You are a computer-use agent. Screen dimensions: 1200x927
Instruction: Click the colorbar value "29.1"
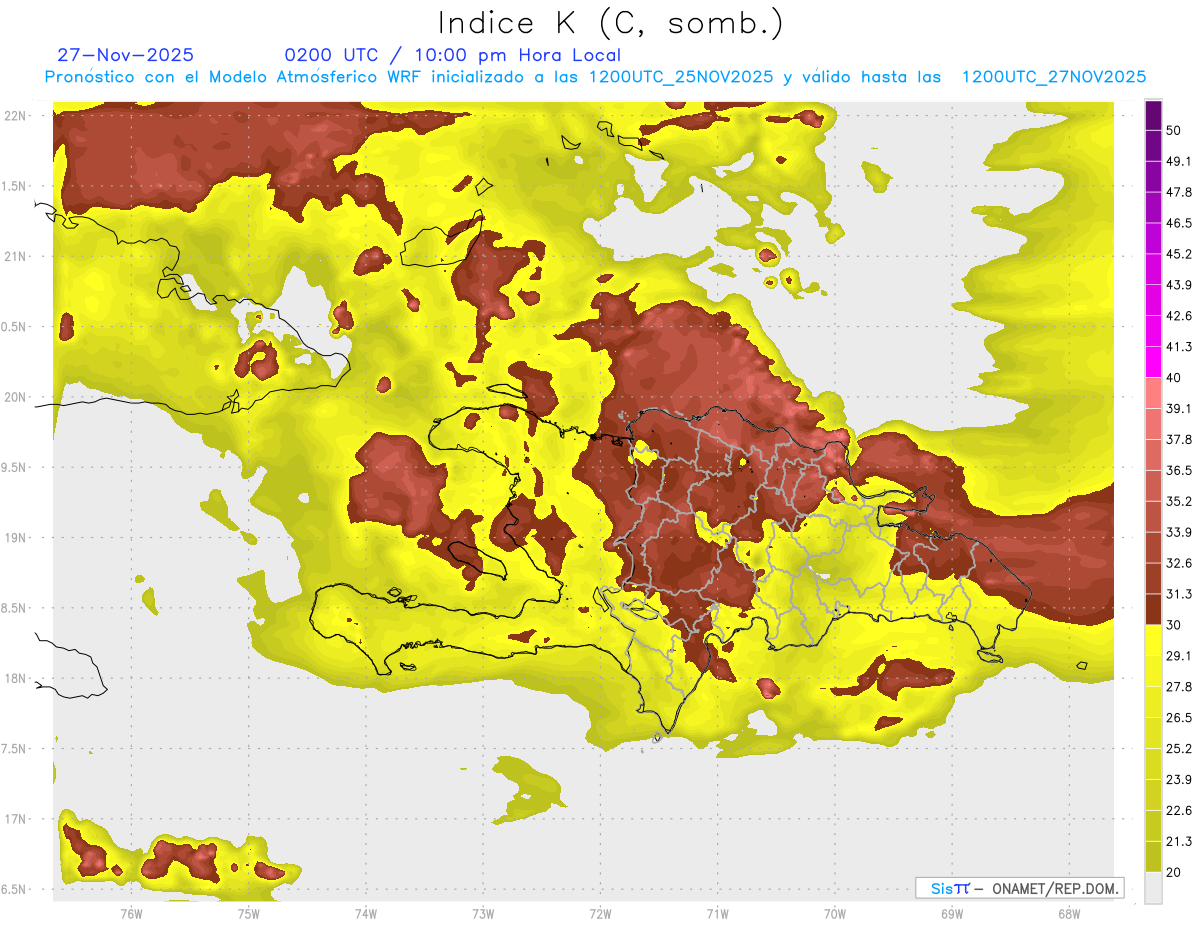tap(1179, 656)
